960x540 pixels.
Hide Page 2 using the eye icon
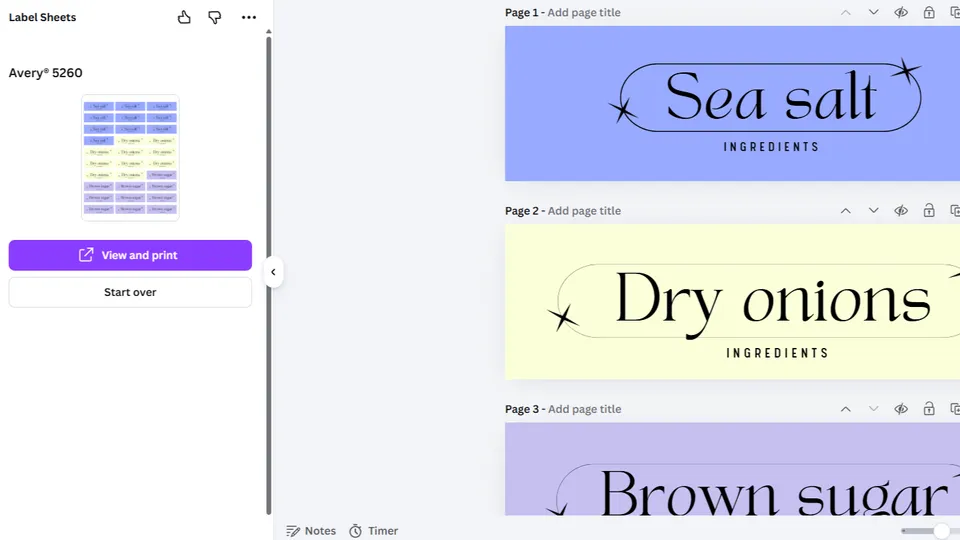pos(901,211)
